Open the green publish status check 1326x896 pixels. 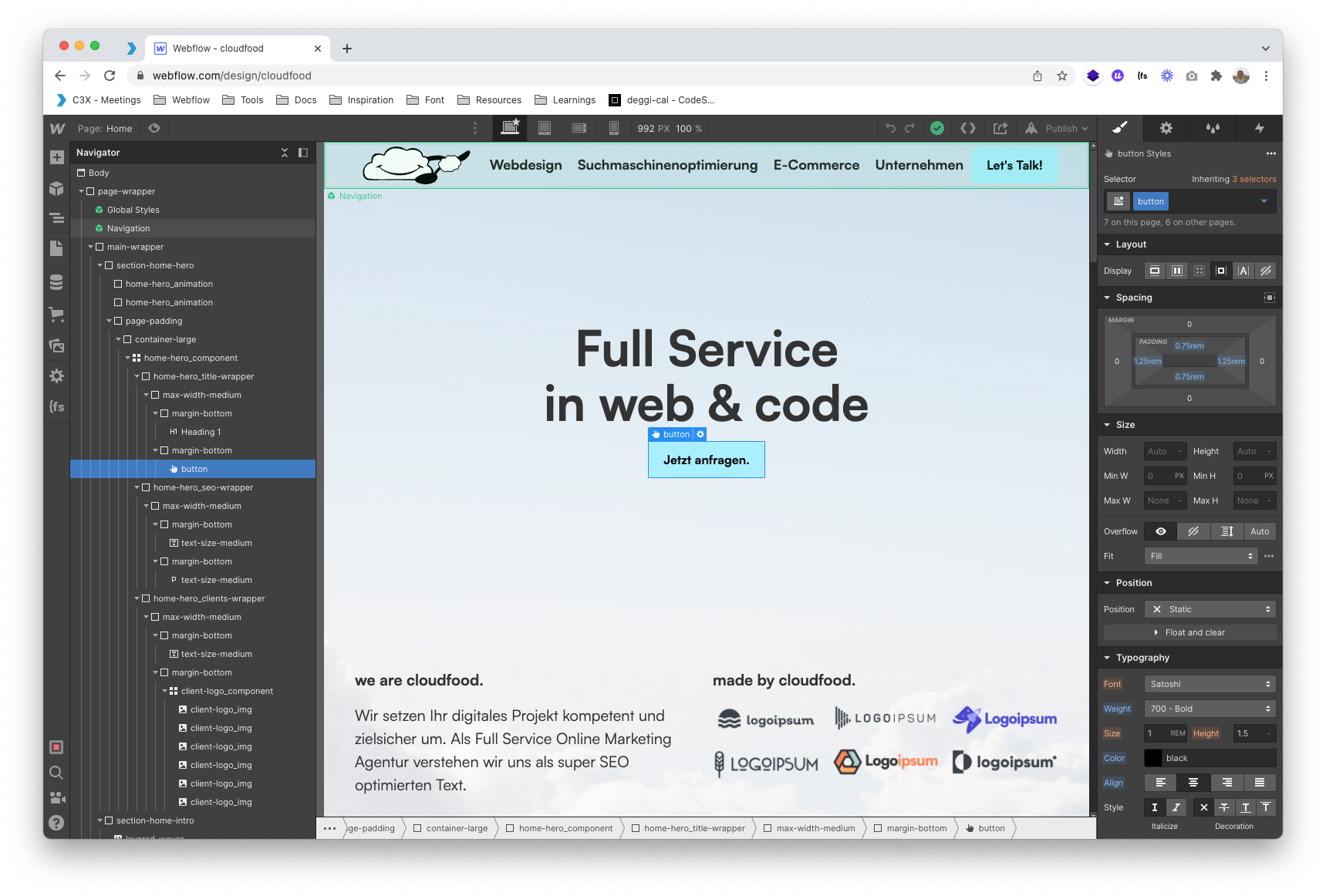pyautogui.click(x=937, y=128)
